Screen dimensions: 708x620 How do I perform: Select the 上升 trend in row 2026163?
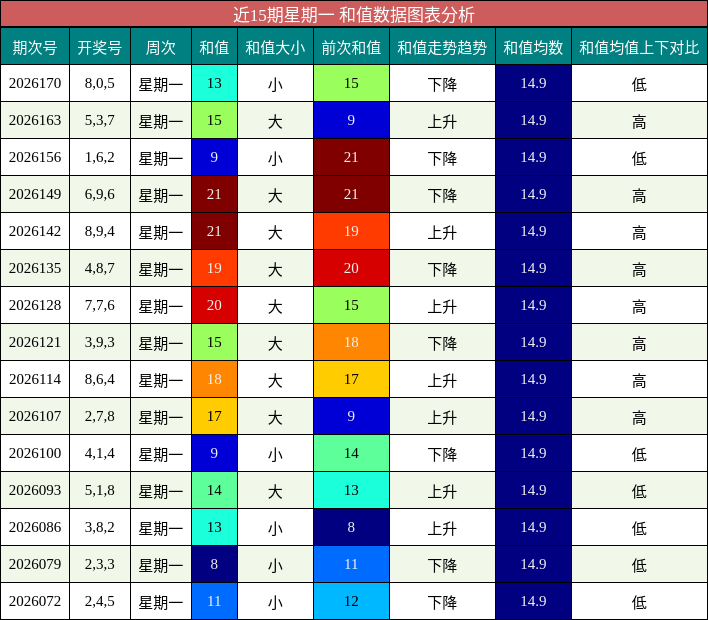442,121
